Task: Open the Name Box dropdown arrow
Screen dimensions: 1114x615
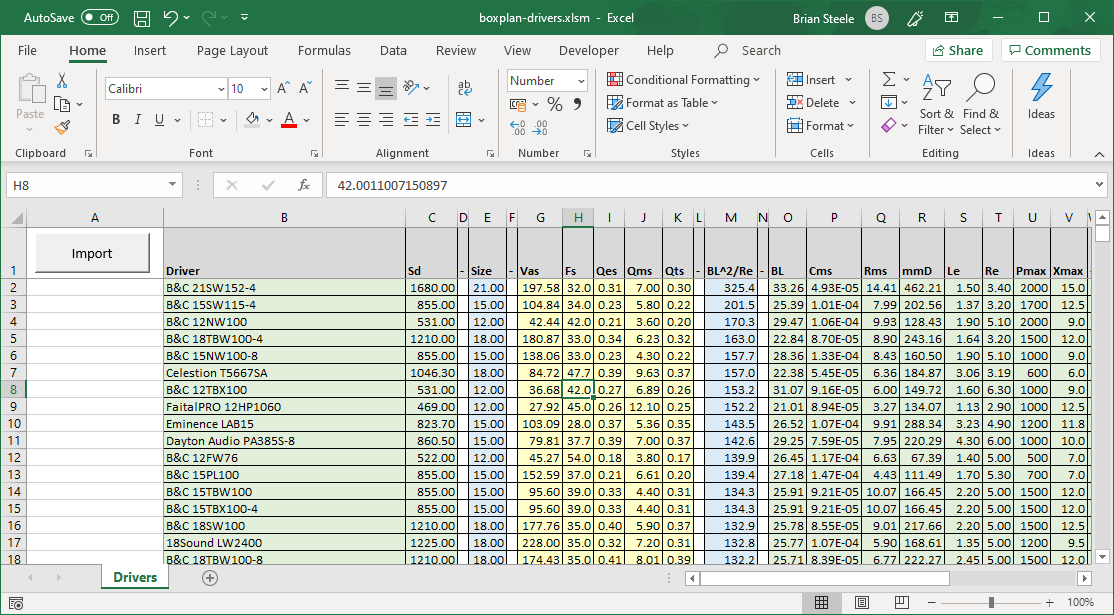Action: (x=172, y=185)
